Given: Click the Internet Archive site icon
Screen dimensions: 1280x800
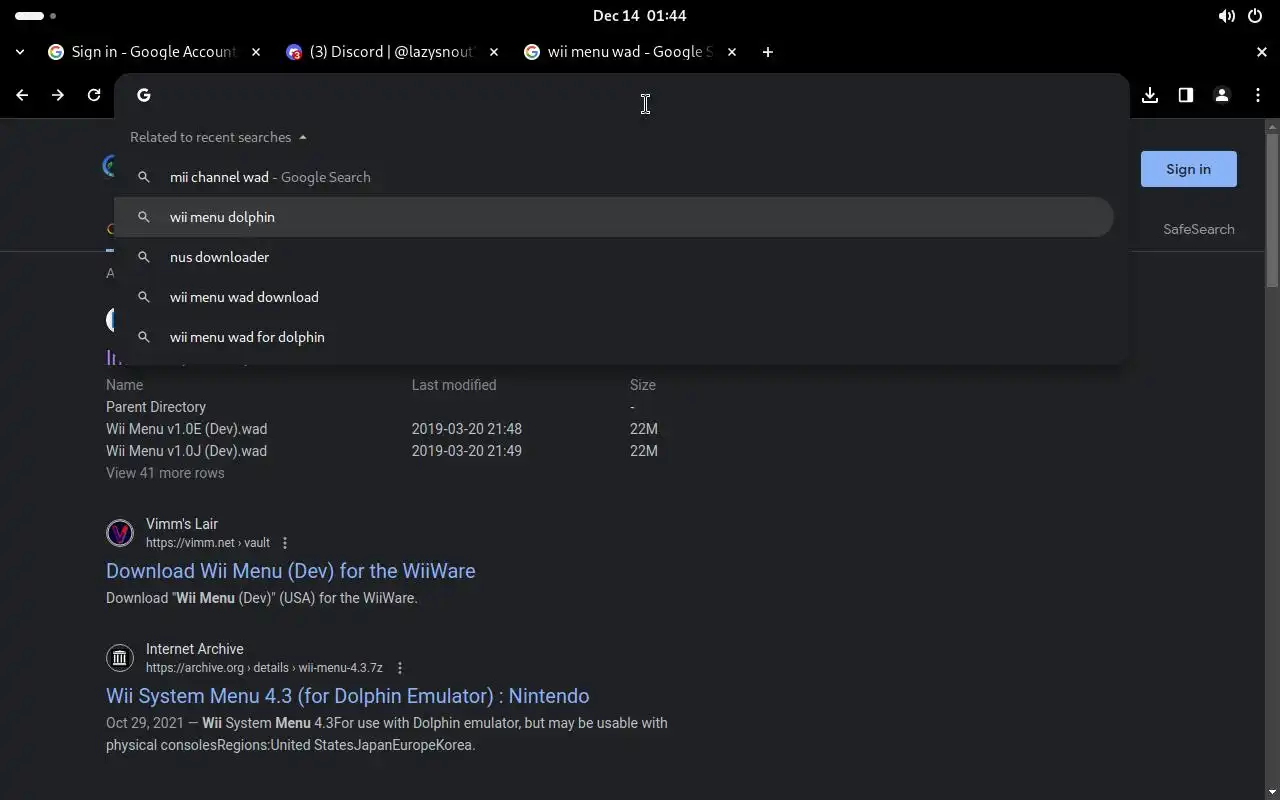Looking at the screenshot, I should click(120, 658).
